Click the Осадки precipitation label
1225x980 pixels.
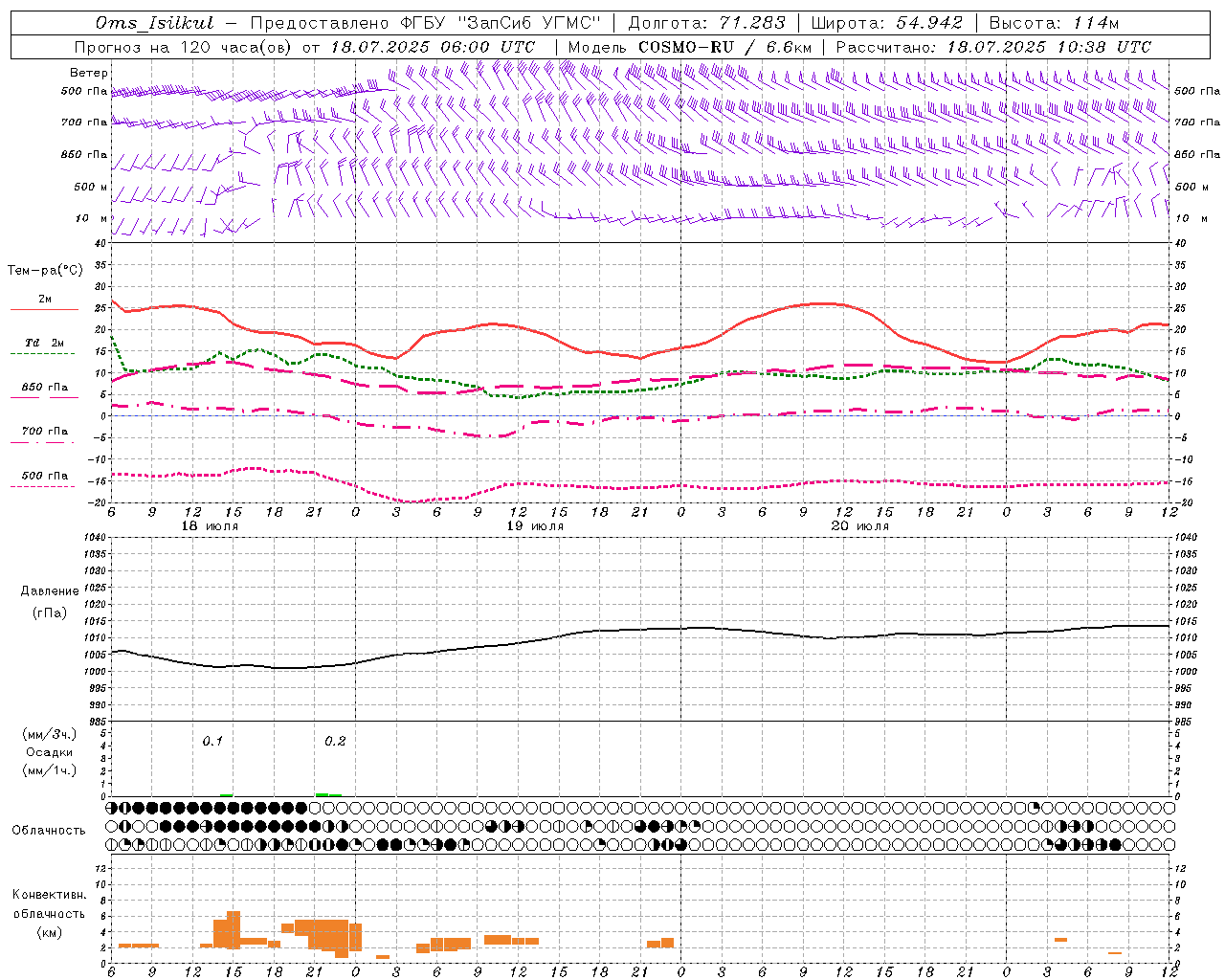point(50,752)
